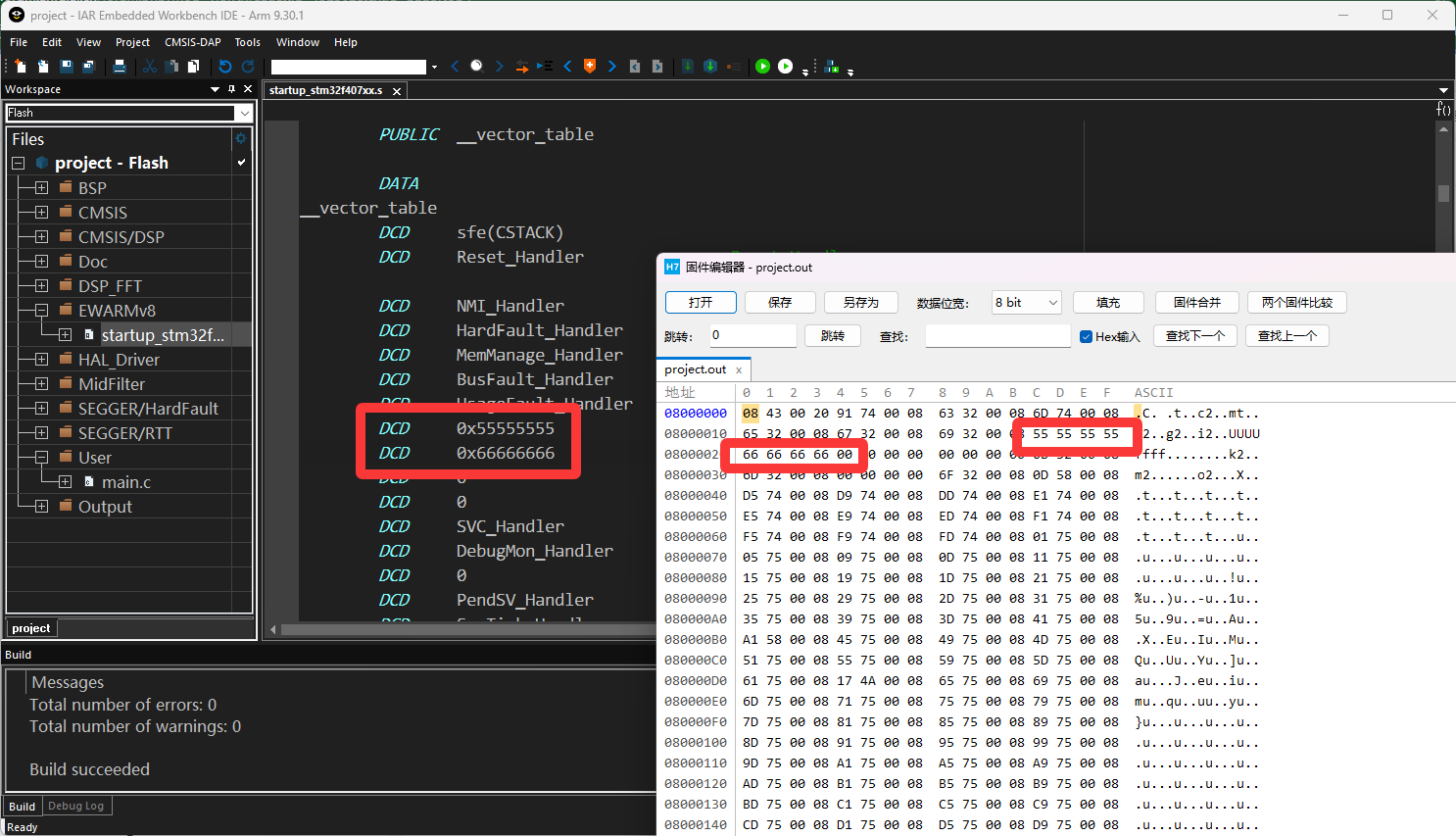1456x836 pixels.
Task: Open the Edit menu
Action: [52, 42]
